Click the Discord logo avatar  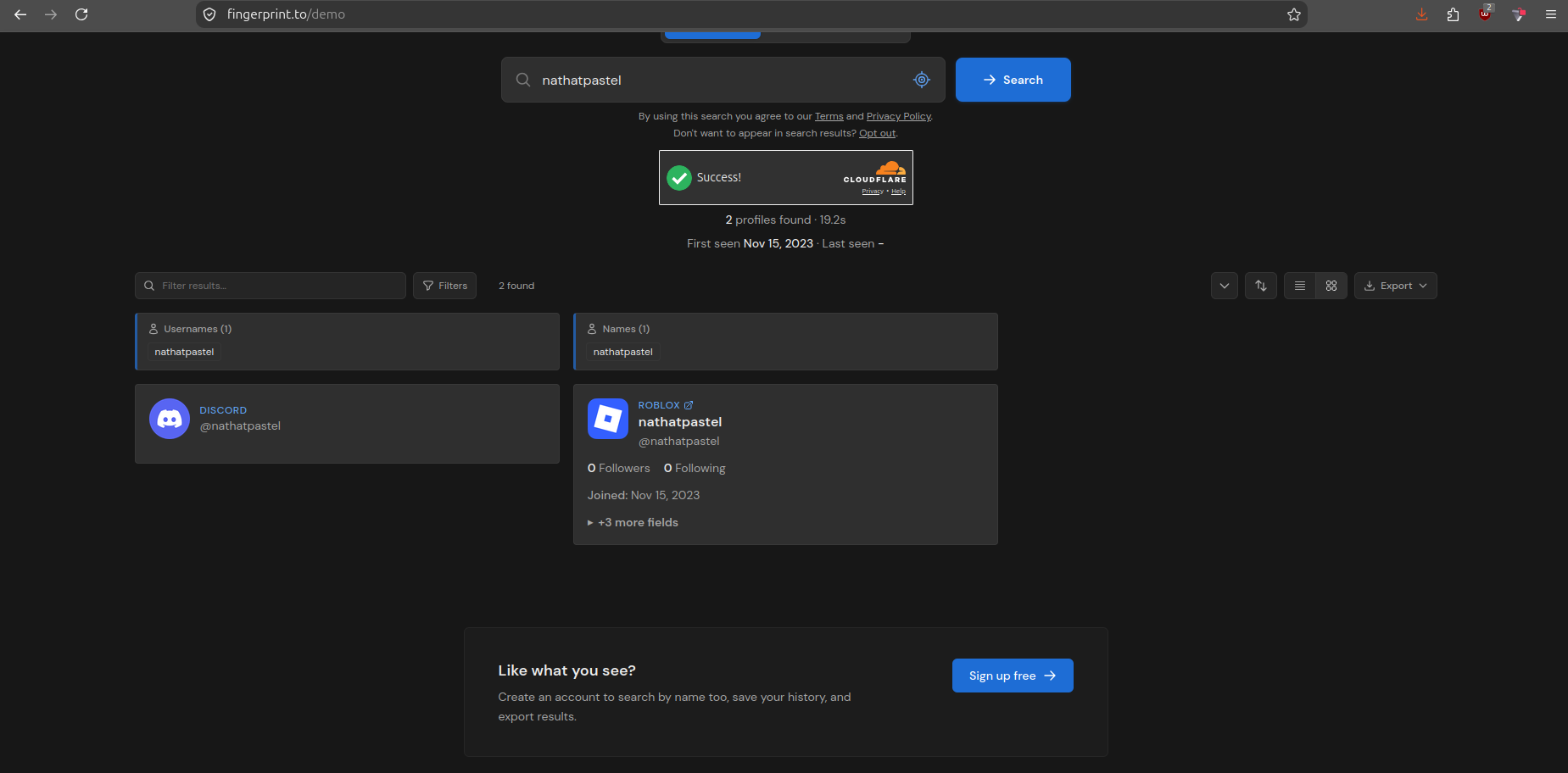(170, 419)
